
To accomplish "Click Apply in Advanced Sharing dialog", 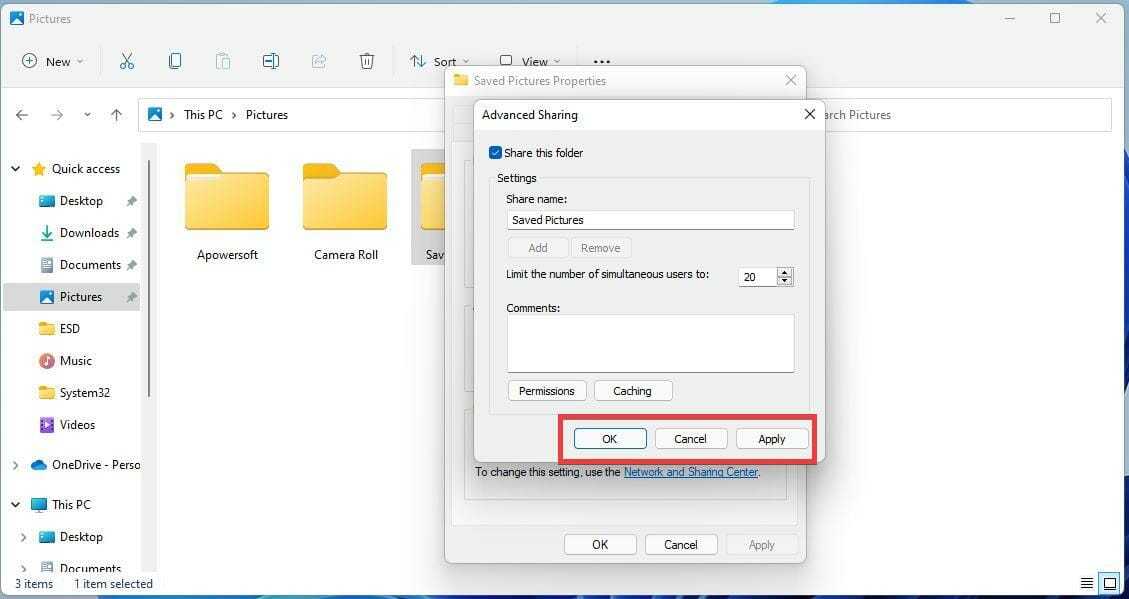I will (771, 439).
